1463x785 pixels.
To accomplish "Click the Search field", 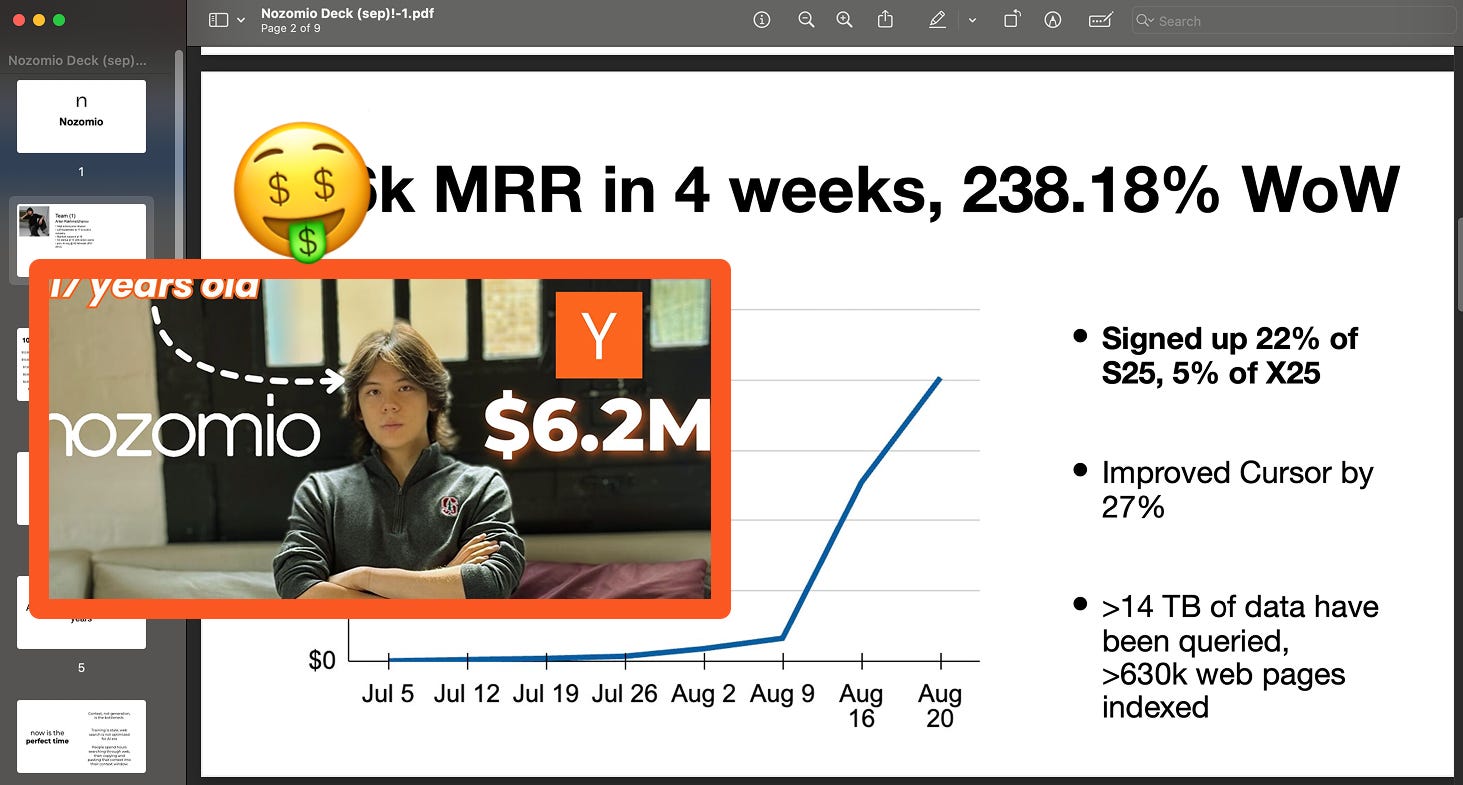I will [x=1293, y=20].
